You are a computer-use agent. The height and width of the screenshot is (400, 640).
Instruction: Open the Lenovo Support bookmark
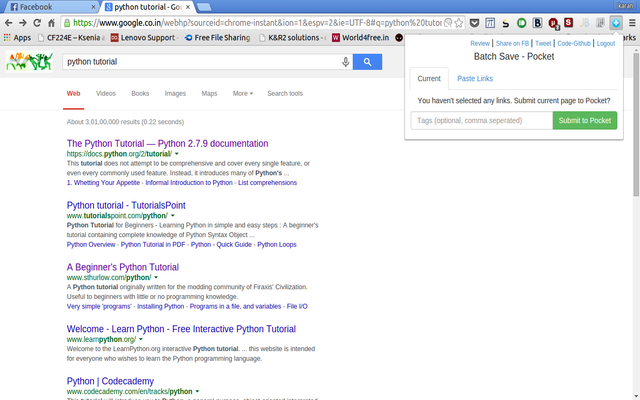point(144,38)
